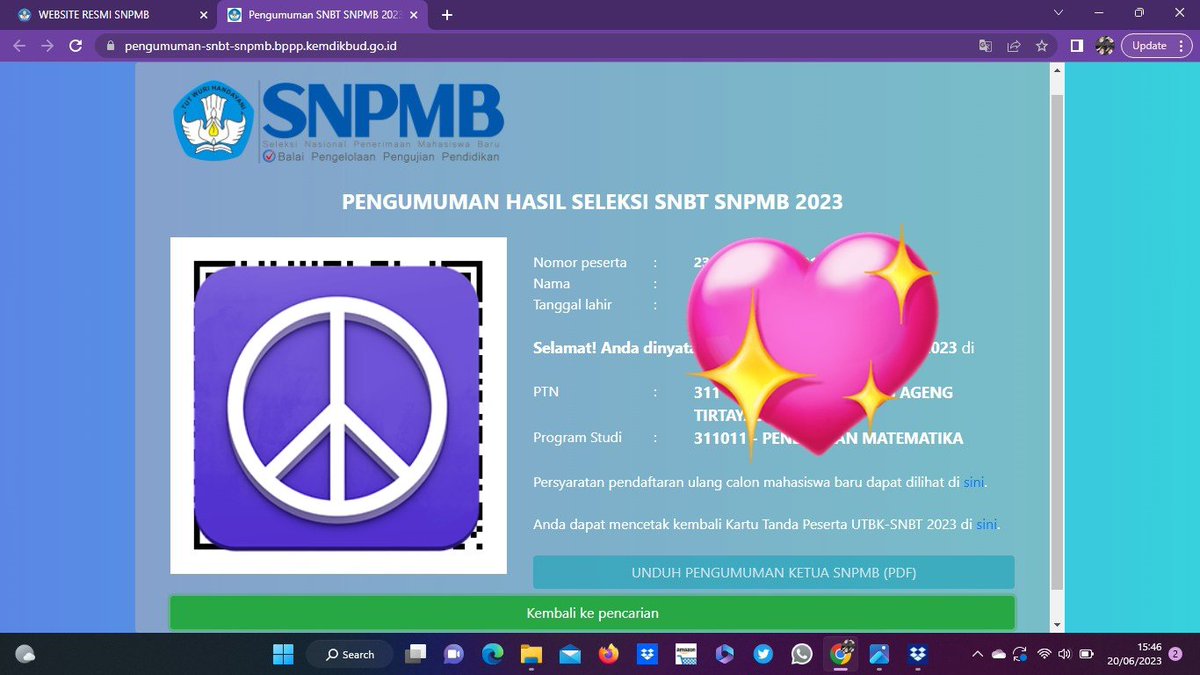Reload the SNPMB announcement page
The image size is (1200, 675).
tap(75, 46)
